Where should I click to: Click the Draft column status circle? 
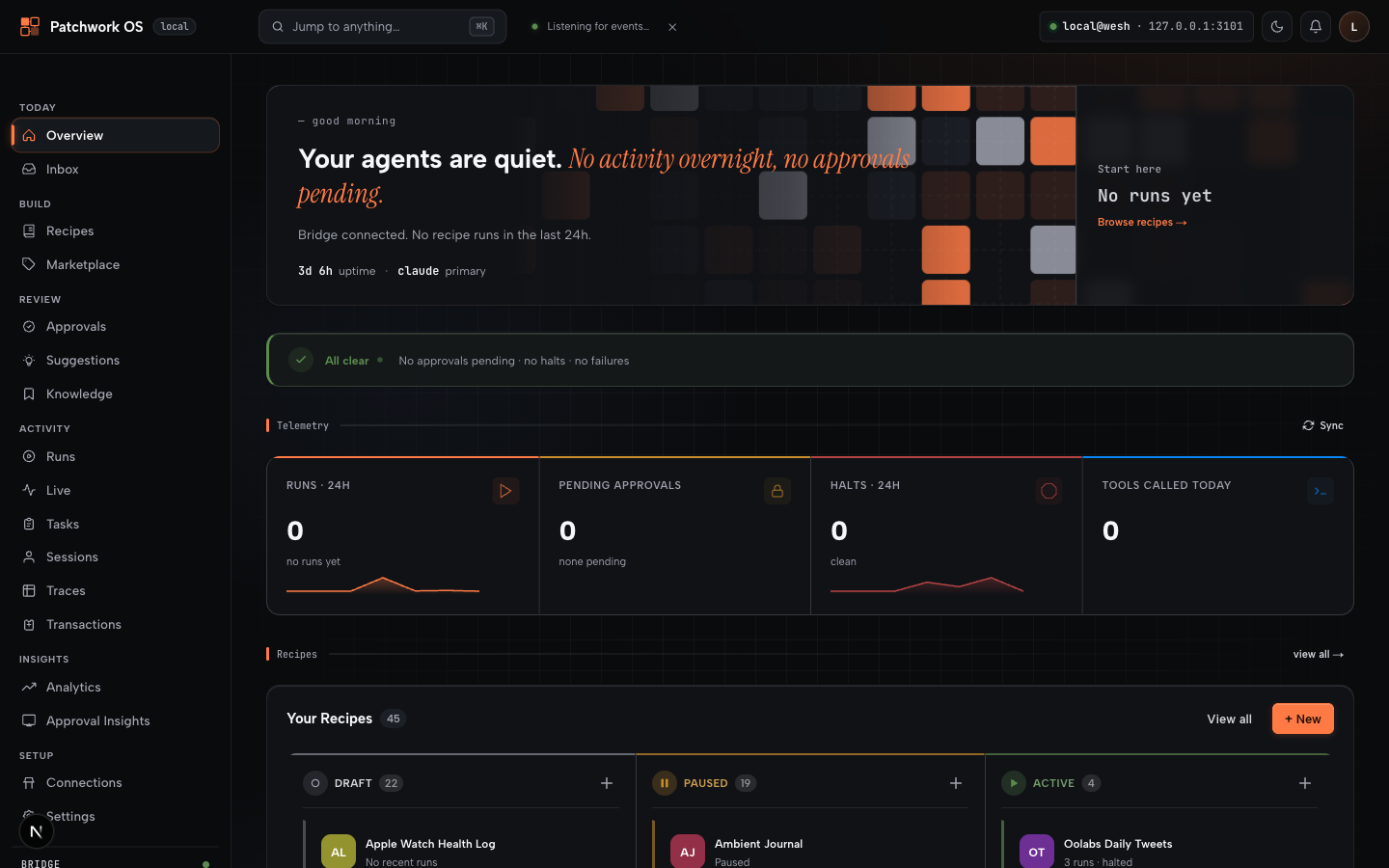pyautogui.click(x=315, y=783)
